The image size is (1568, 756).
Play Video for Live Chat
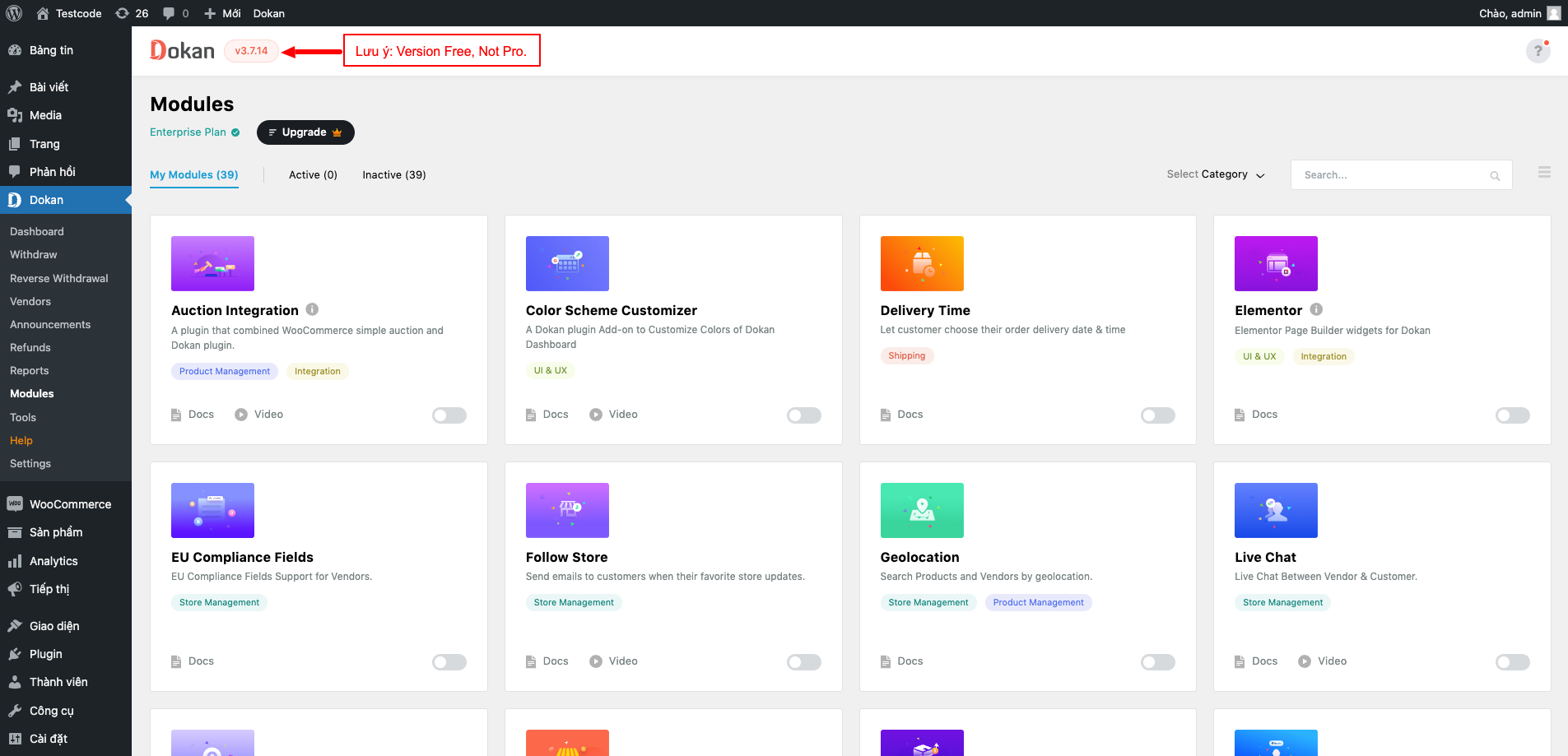point(1323,661)
